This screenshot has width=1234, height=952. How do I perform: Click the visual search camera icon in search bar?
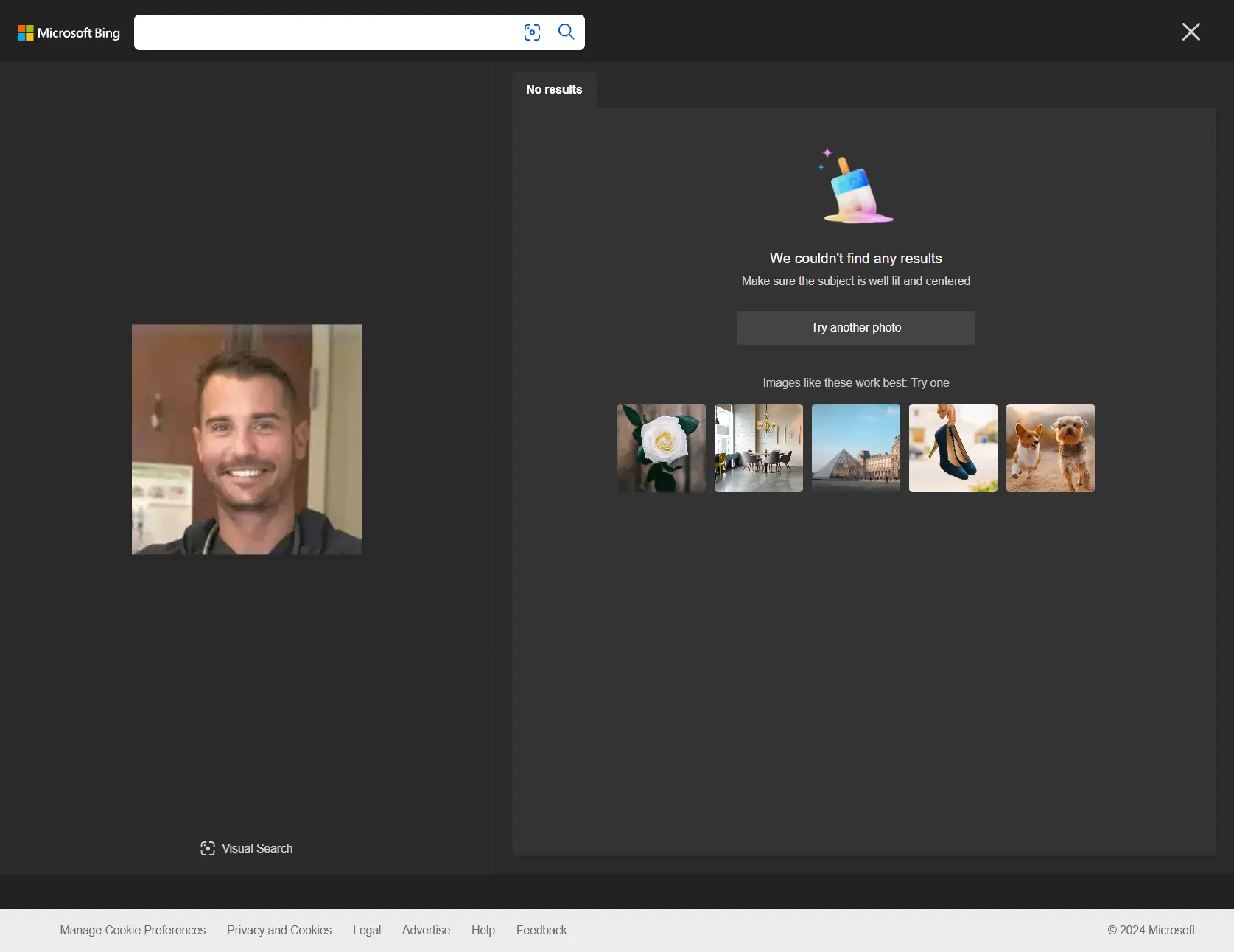[x=532, y=32]
